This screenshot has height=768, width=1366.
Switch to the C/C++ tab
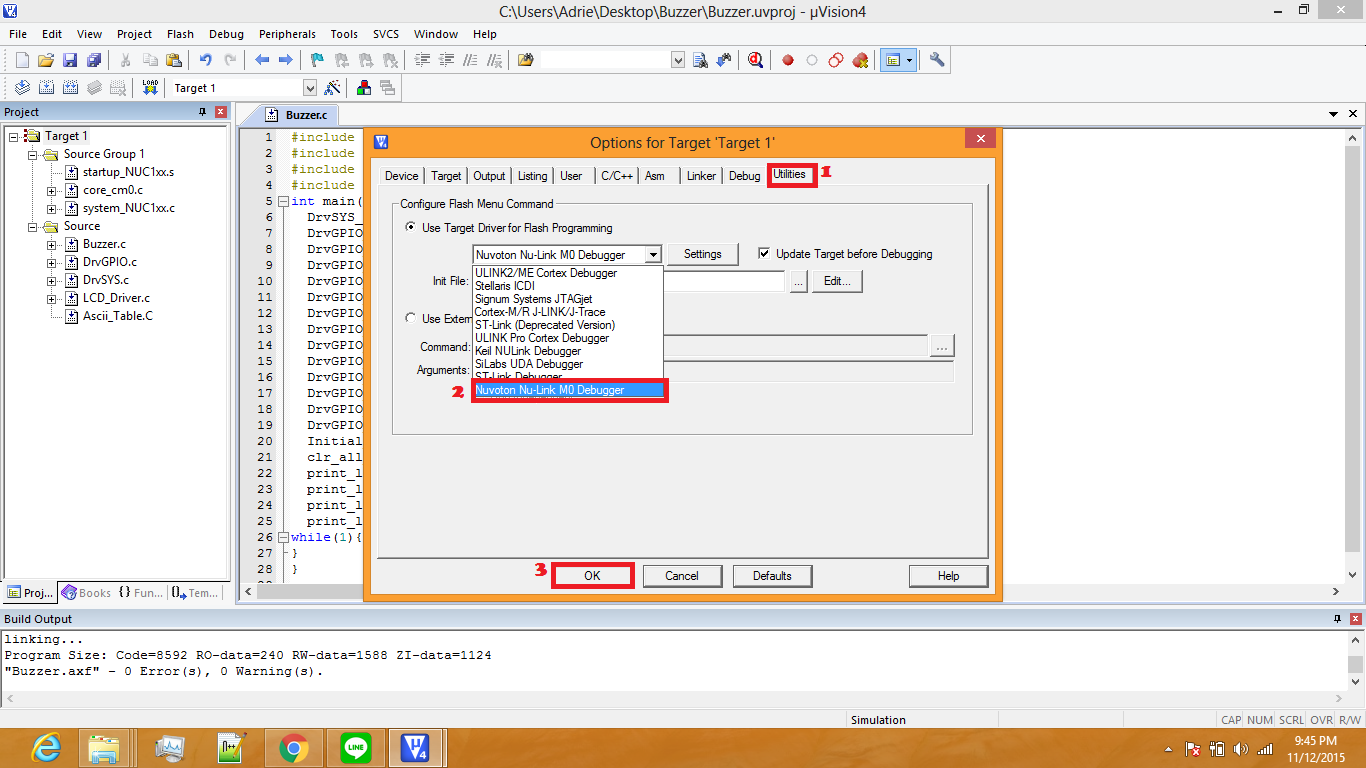pos(617,176)
